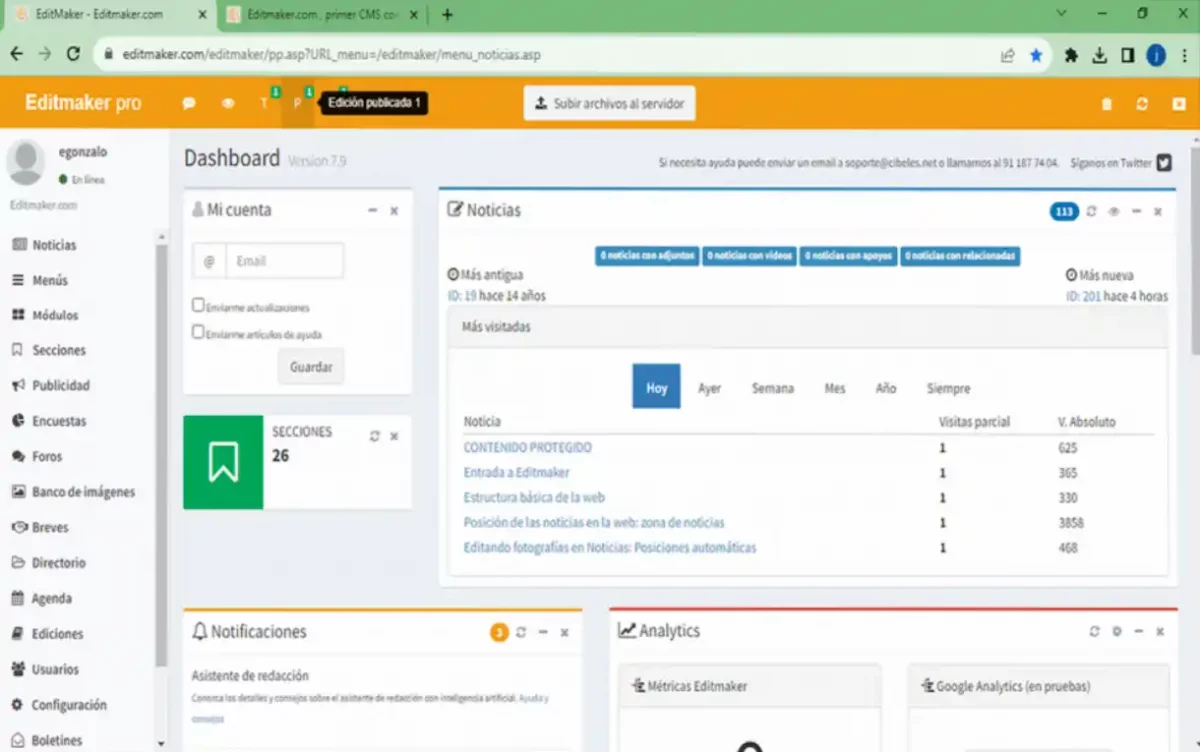Open Analytics widget settings gear

[1117, 632]
